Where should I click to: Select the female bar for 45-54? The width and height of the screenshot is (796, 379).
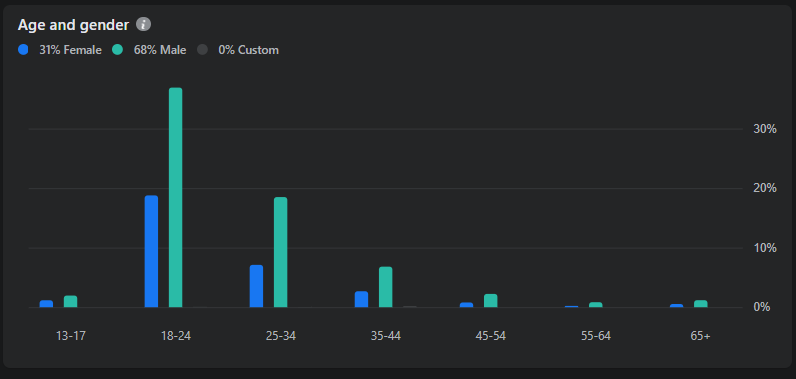tap(467, 305)
